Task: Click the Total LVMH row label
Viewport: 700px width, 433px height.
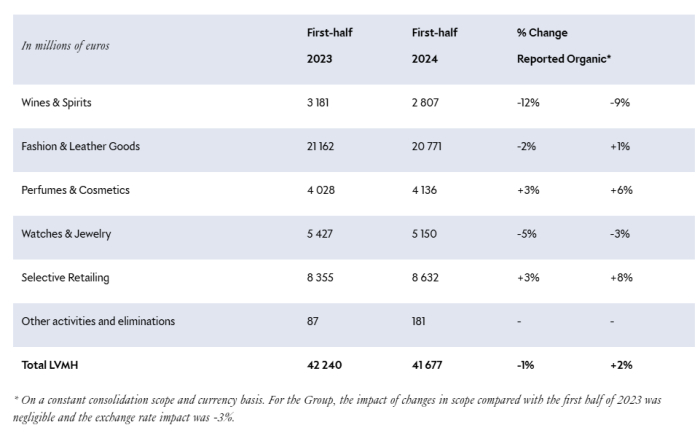Action: [x=51, y=365]
